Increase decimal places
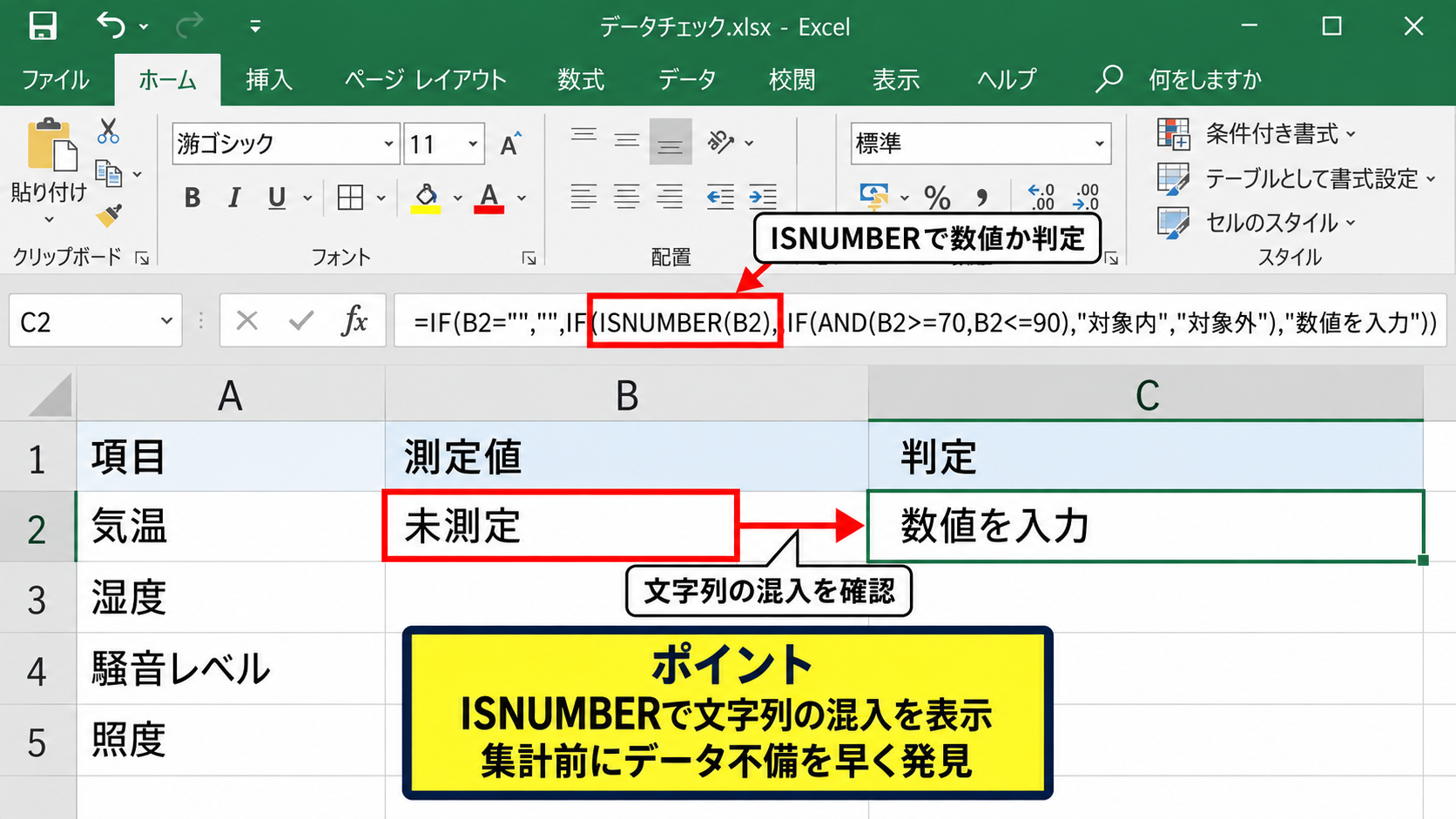1456x819 pixels. tap(1041, 197)
